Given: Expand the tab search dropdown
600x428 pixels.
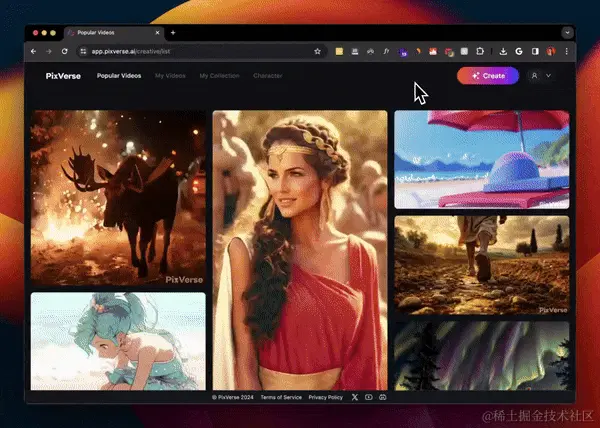Looking at the screenshot, I should [567, 33].
